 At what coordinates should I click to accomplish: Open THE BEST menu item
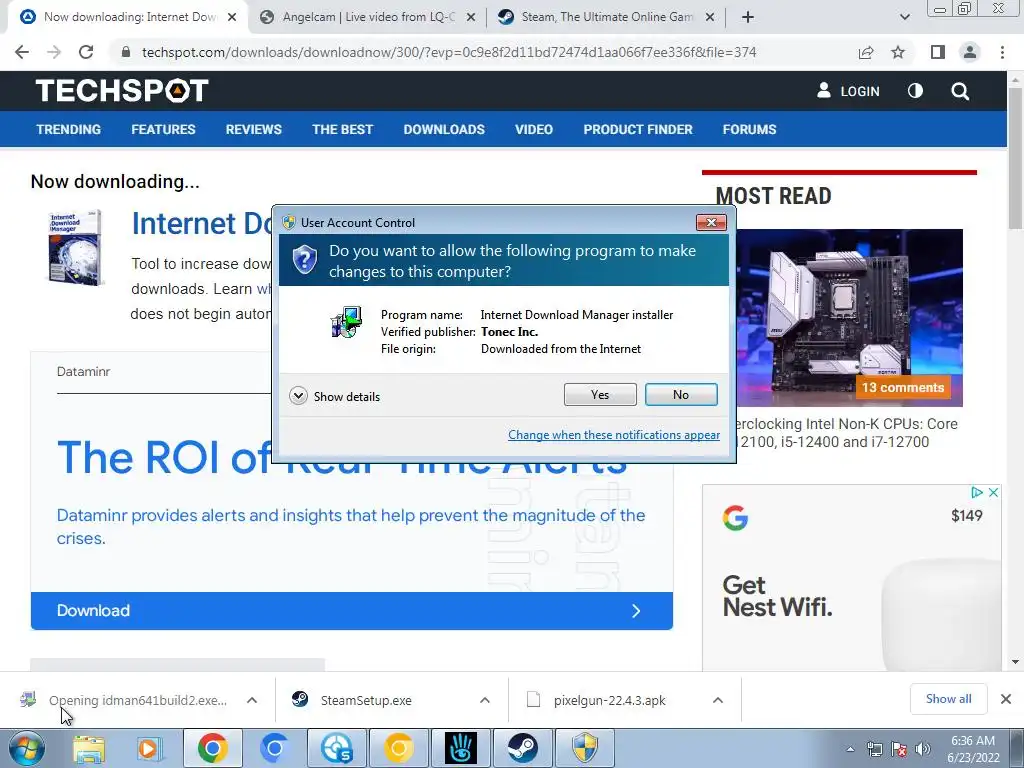pyautogui.click(x=342, y=129)
